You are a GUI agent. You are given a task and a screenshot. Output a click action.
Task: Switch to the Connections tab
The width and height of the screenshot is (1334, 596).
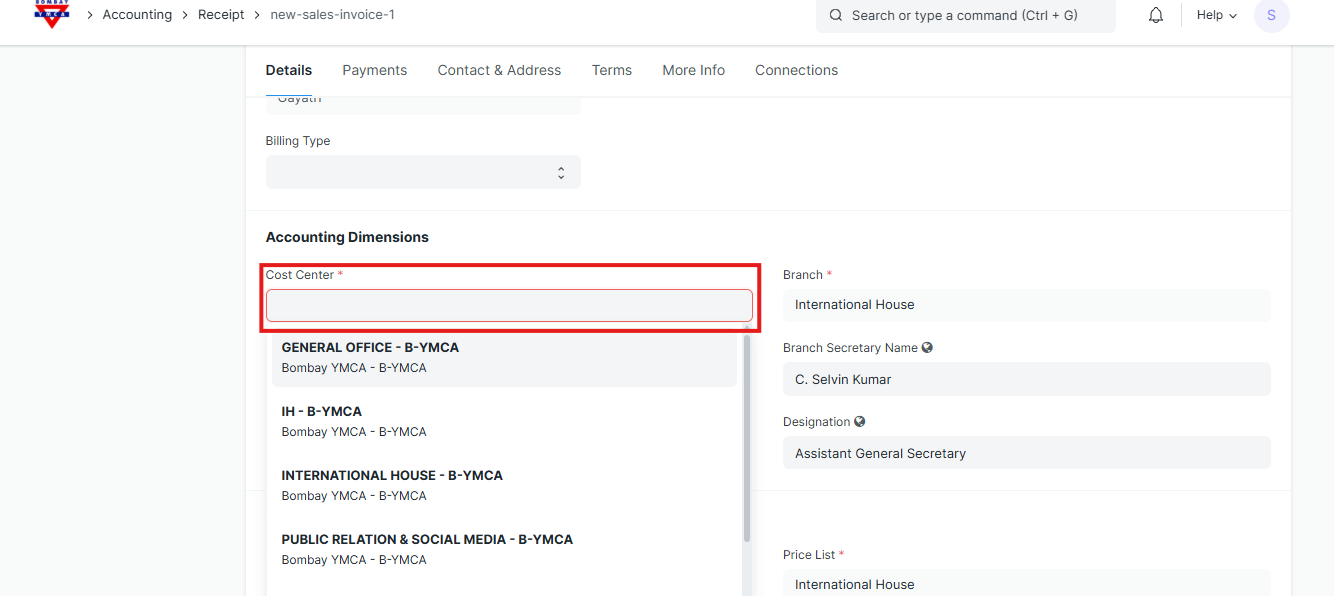coord(796,70)
